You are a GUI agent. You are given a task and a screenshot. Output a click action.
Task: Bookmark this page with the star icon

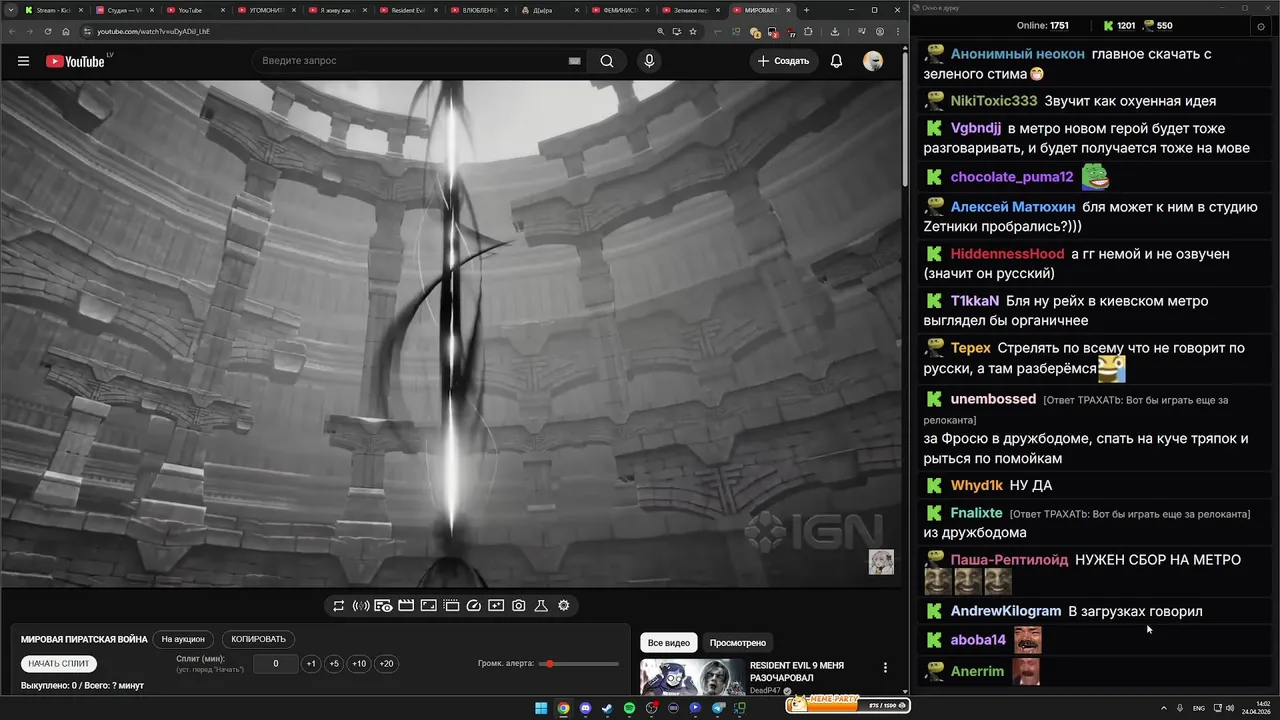click(x=693, y=31)
